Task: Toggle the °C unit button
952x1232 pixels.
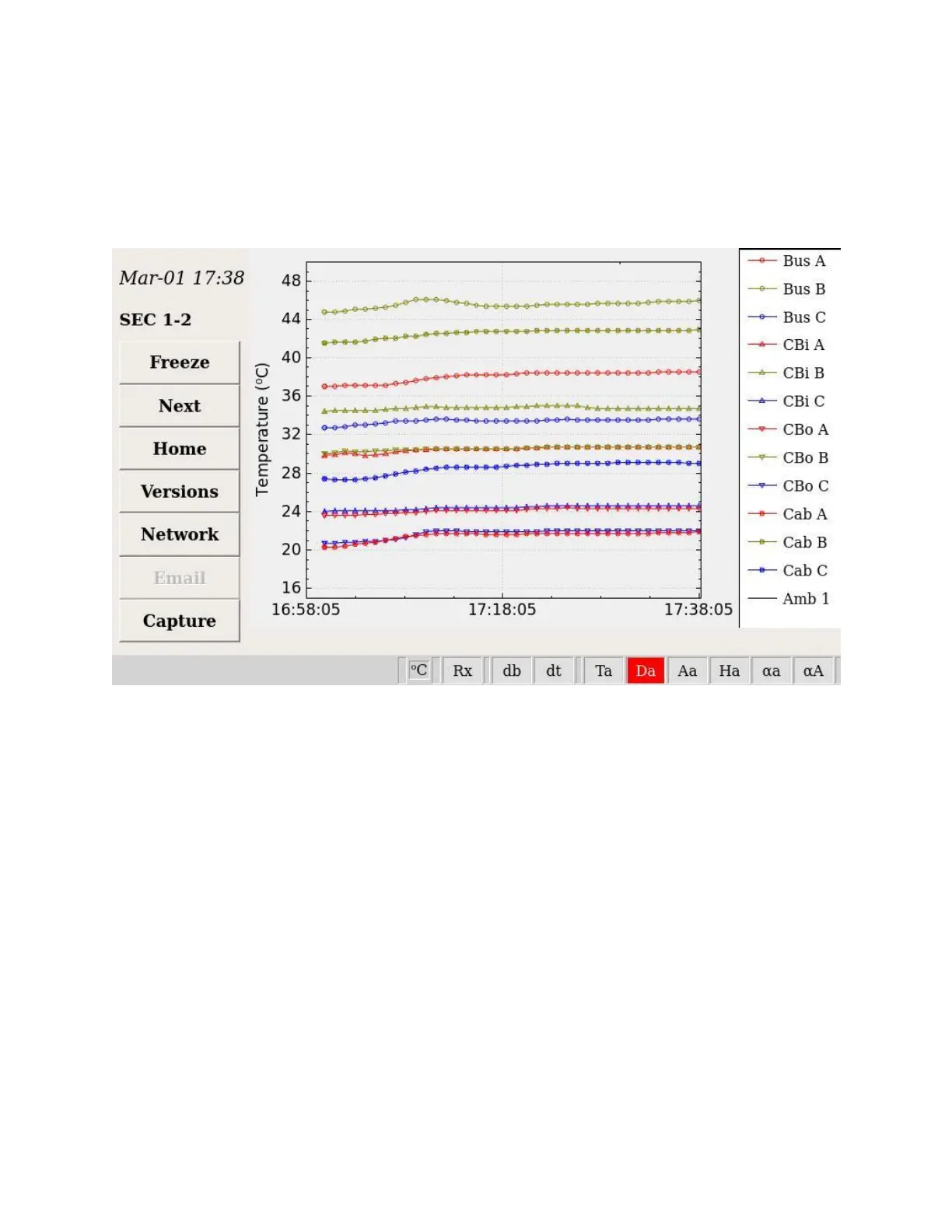Action: coord(418,670)
